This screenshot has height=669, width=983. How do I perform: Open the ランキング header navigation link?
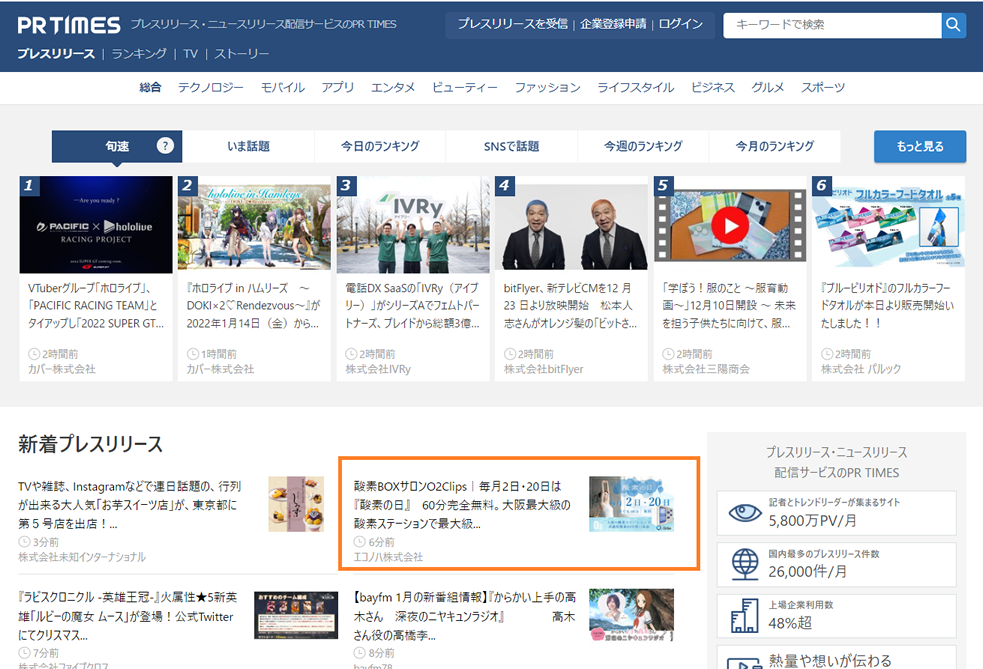139,54
